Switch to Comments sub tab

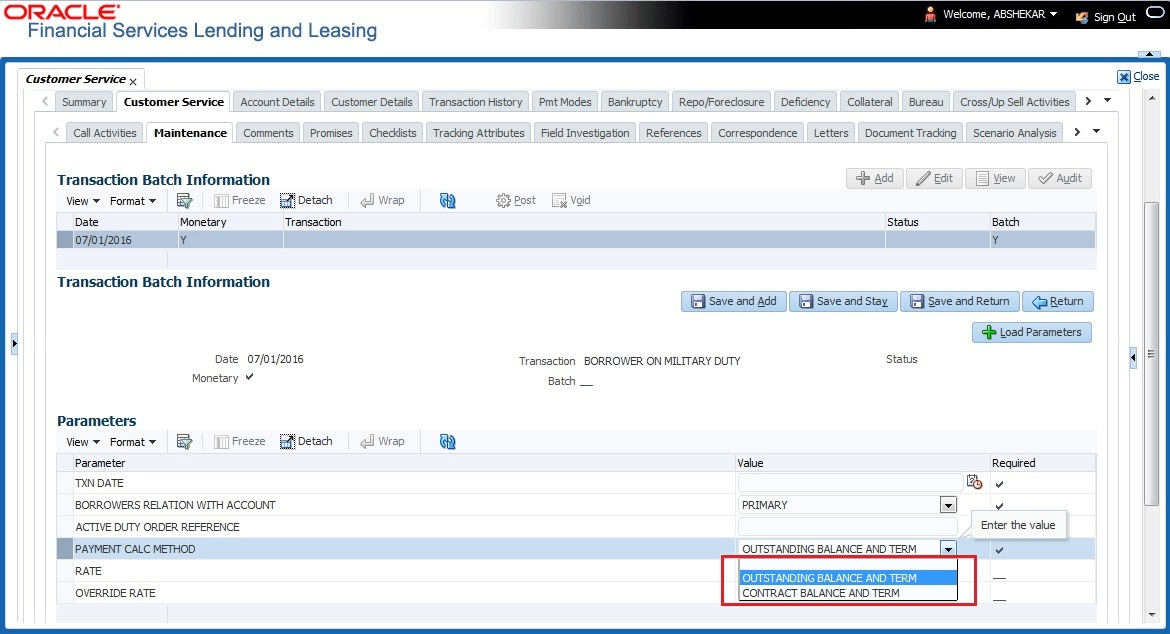click(268, 133)
